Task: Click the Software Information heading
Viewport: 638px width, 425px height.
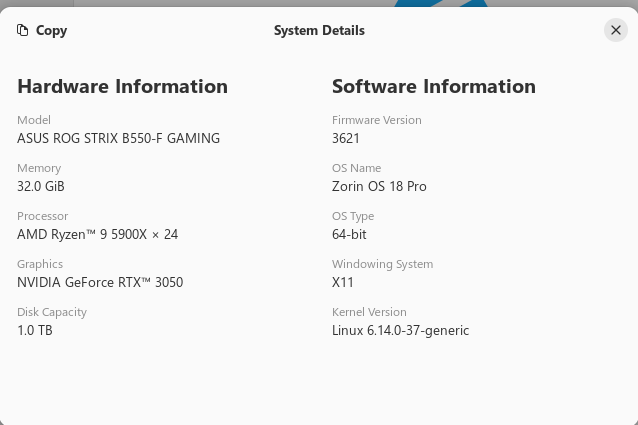Action: [433, 86]
